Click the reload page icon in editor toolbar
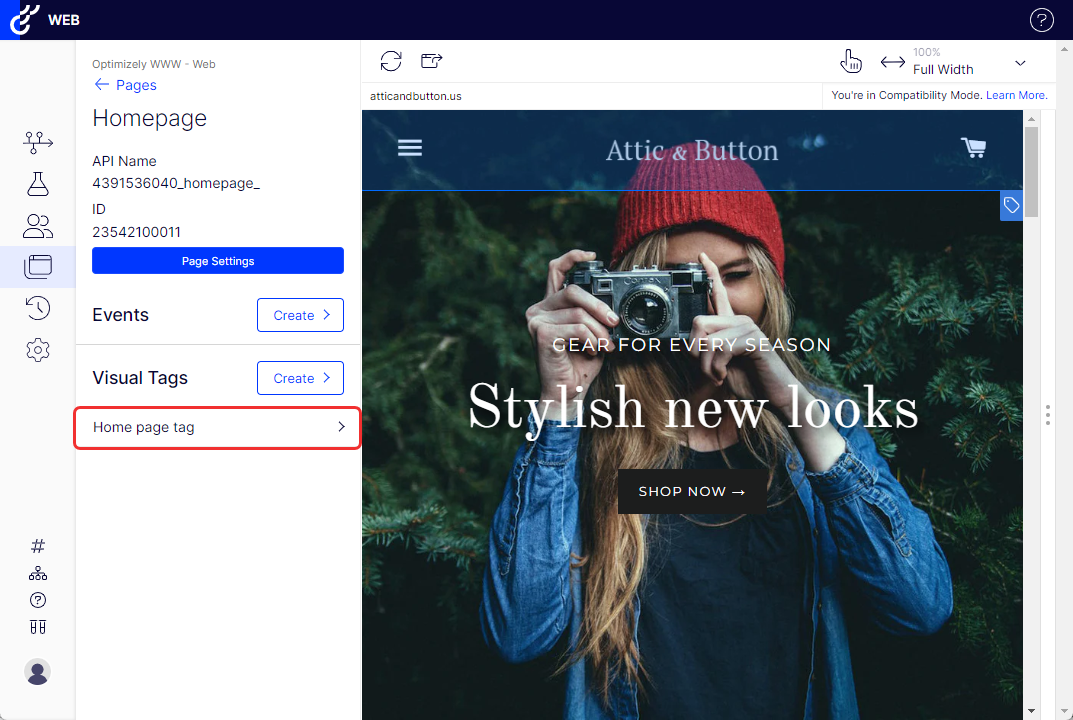Screen dimensions: 1073x720 tap(391, 61)
